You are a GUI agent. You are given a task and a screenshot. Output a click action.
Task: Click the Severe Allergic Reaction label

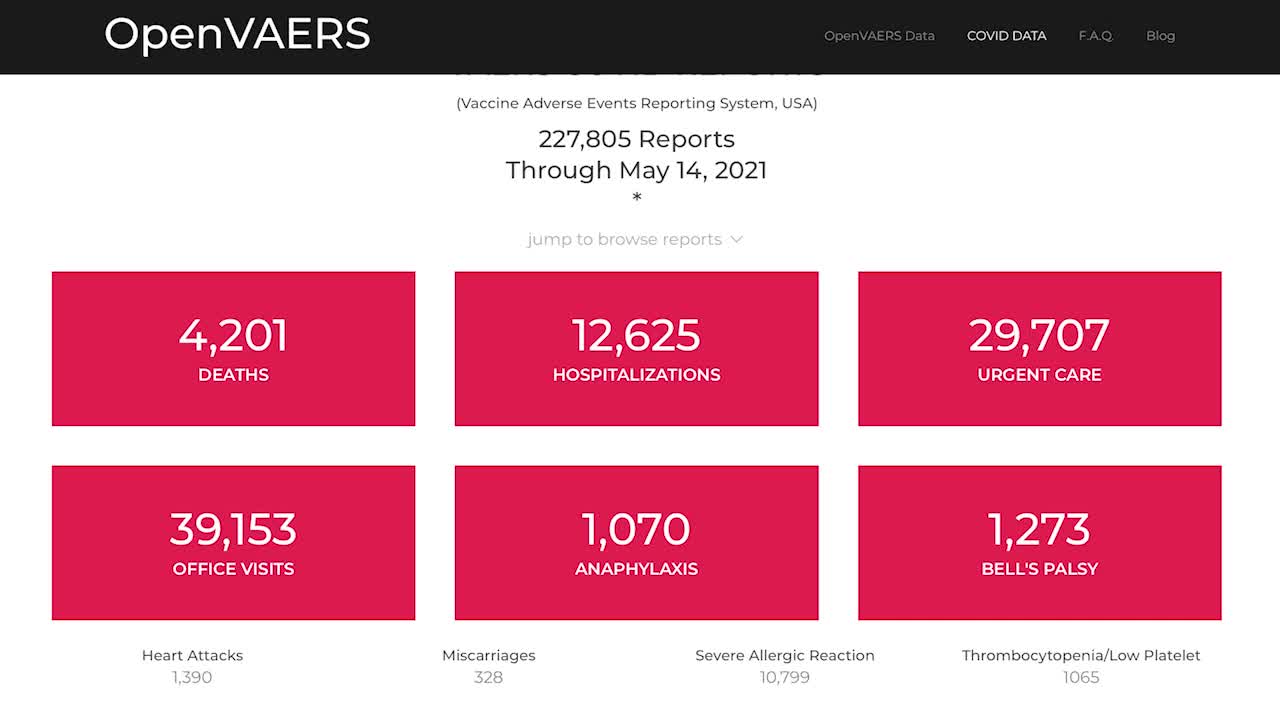tap(785, 656)
